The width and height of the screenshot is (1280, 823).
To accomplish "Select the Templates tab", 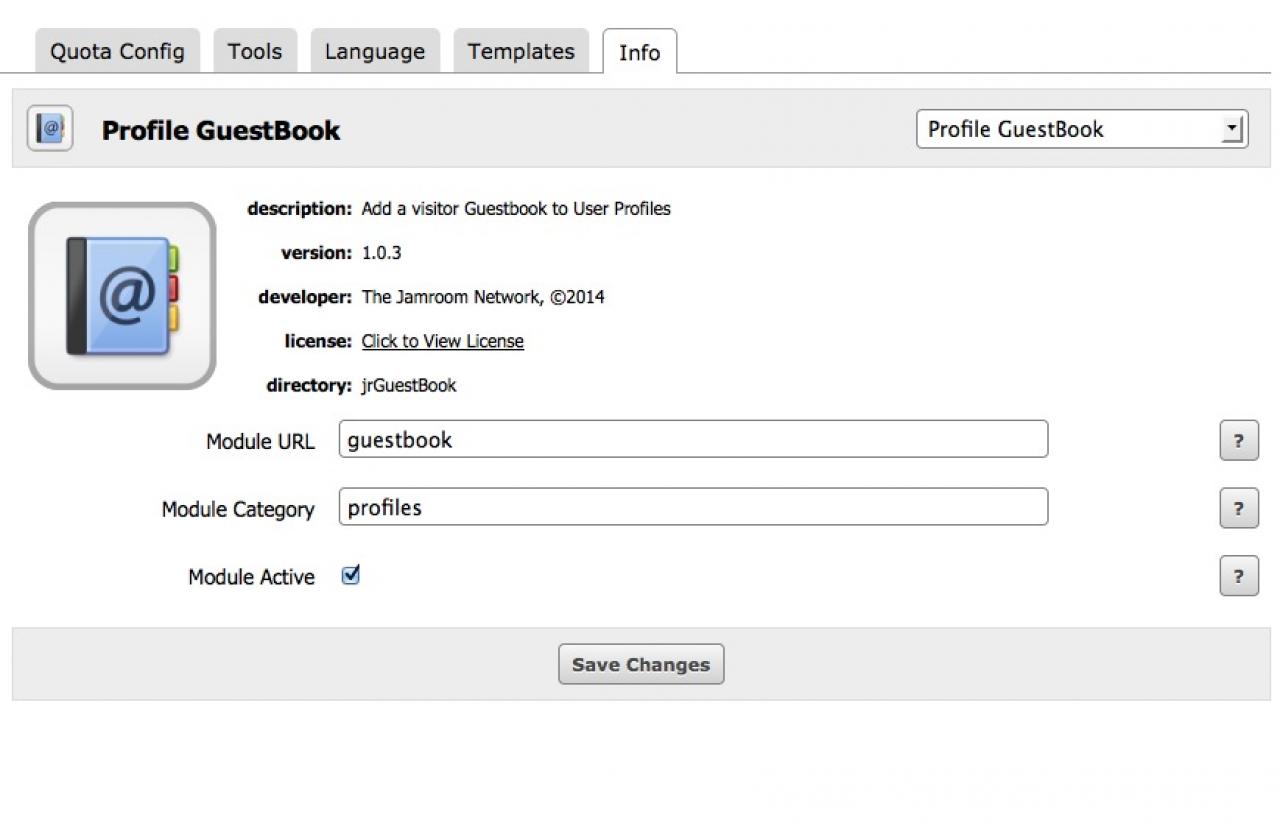I will coord(521,52).
